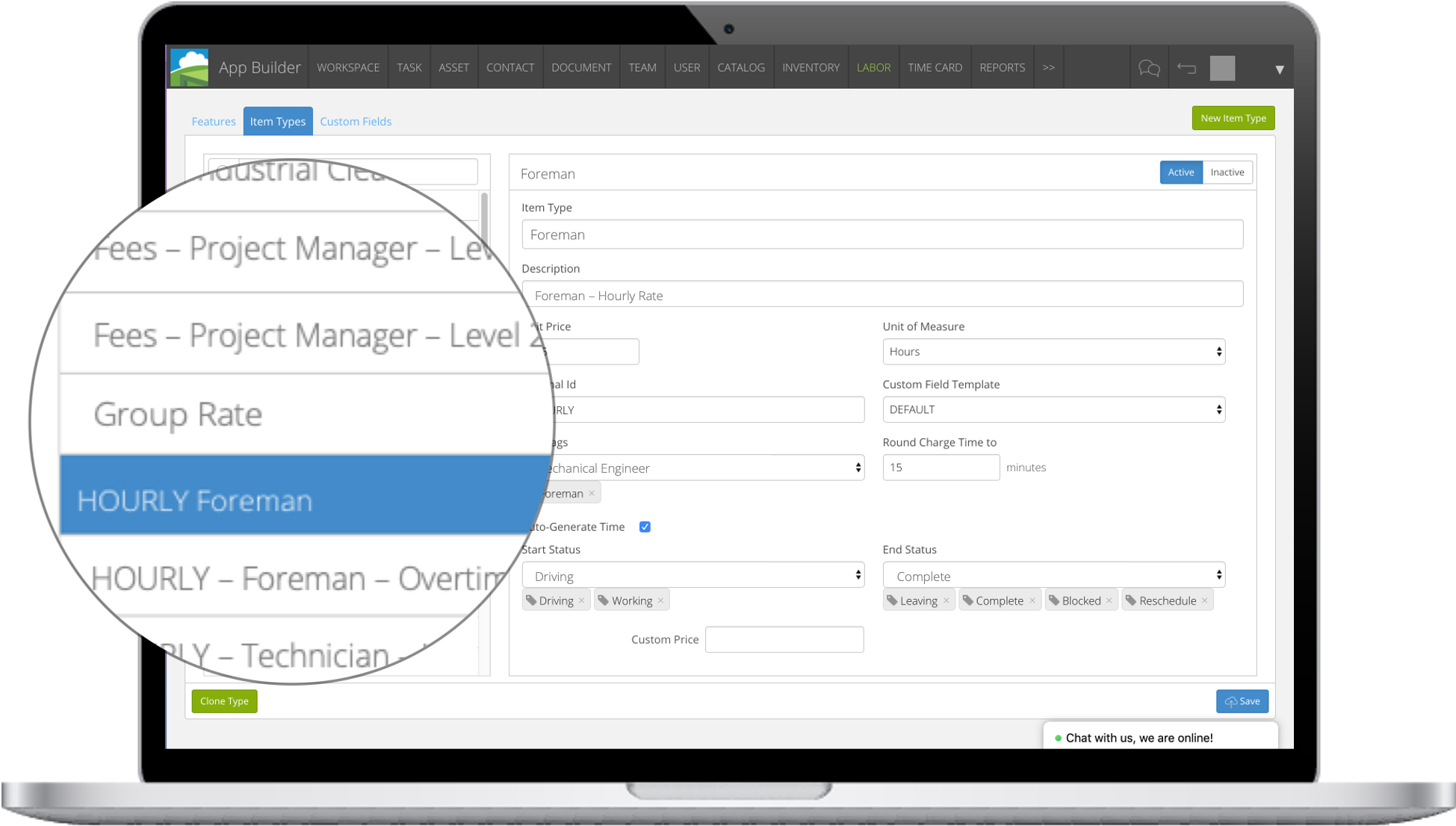This screenshot has width=1456, height=826.
Task: Expand the user menu arrow at top right
Action: (1279, 69)
